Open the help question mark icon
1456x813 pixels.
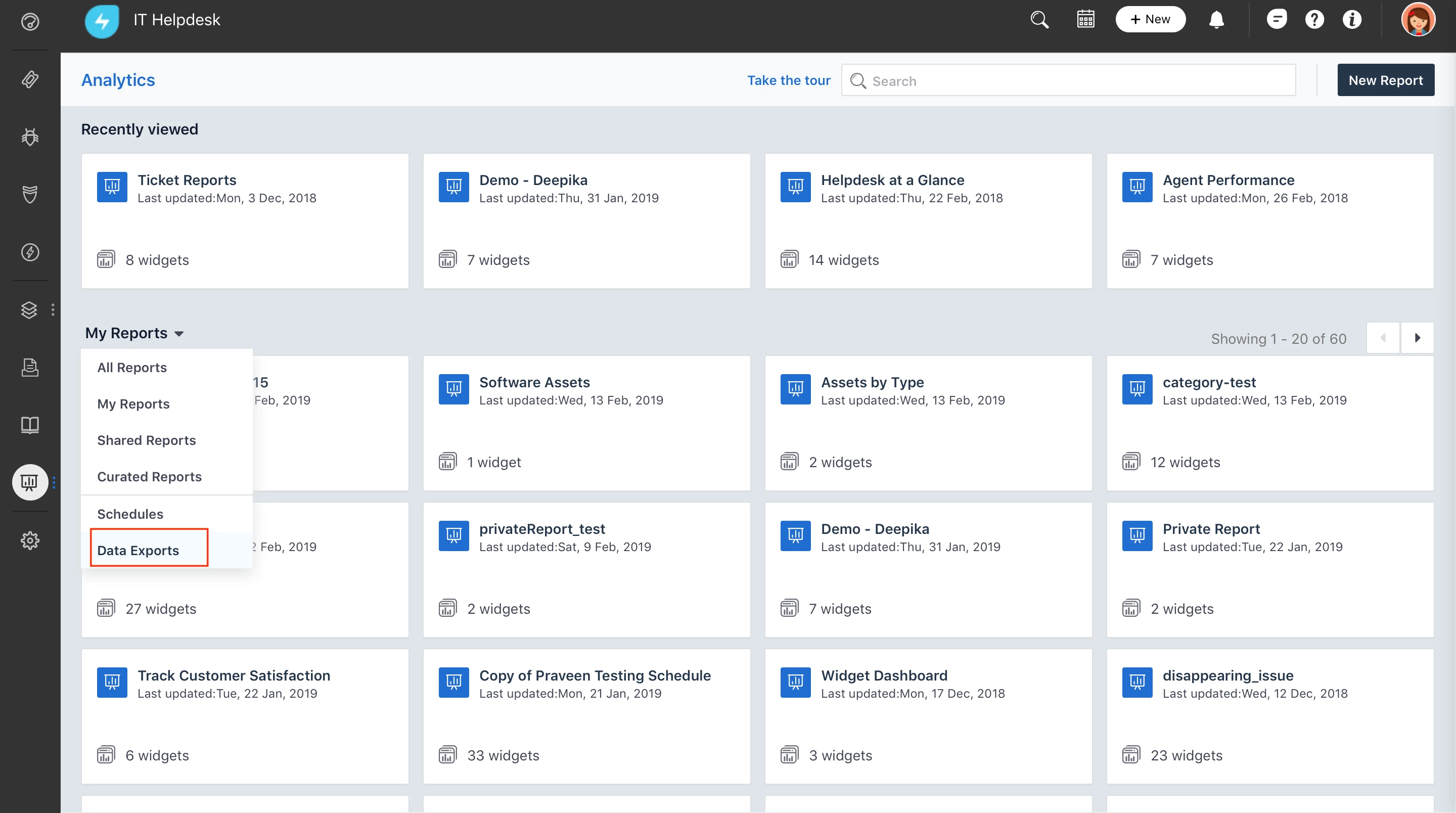1314,20
